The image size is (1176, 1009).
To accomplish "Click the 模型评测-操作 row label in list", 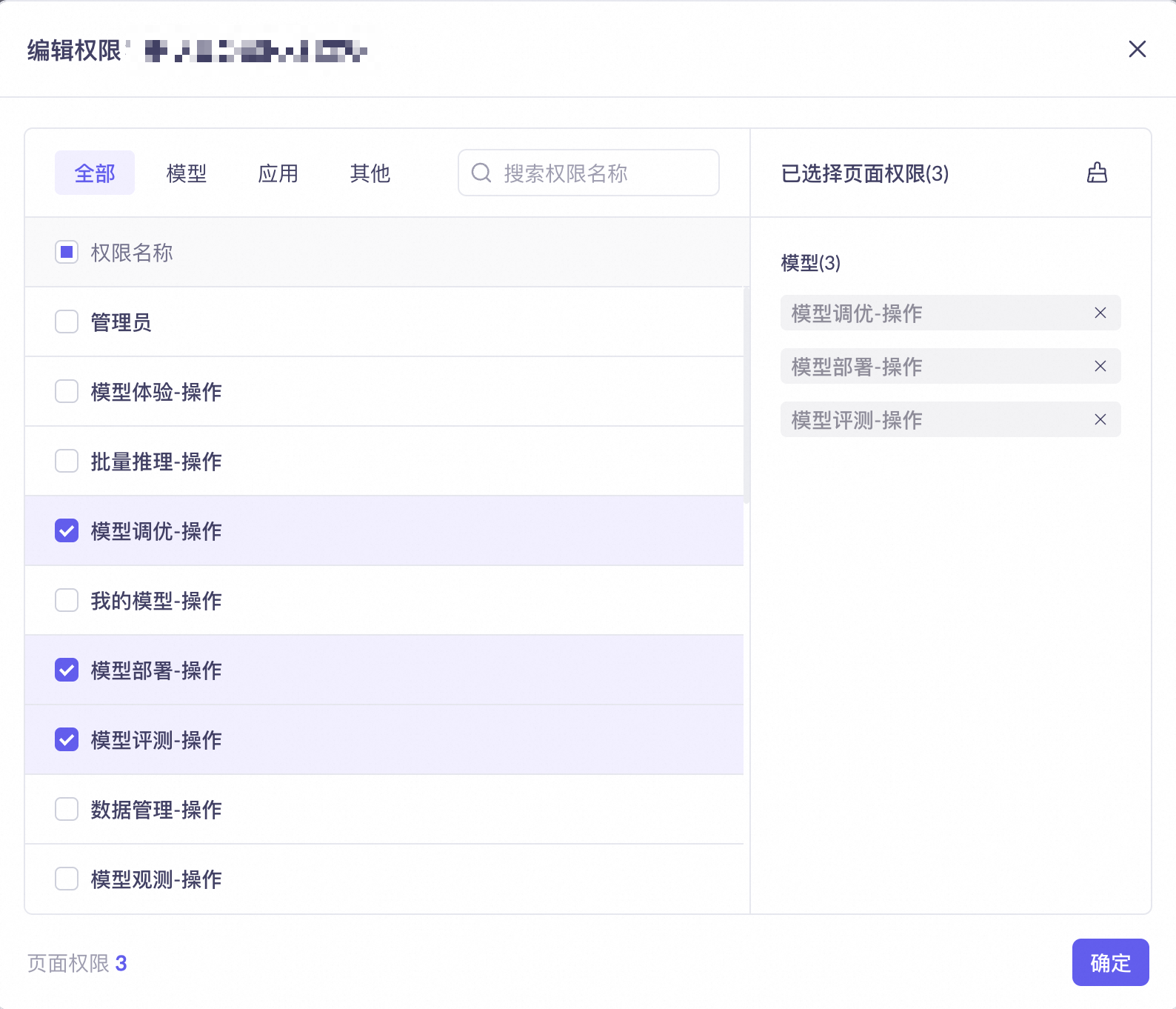I will coord(156,740).
